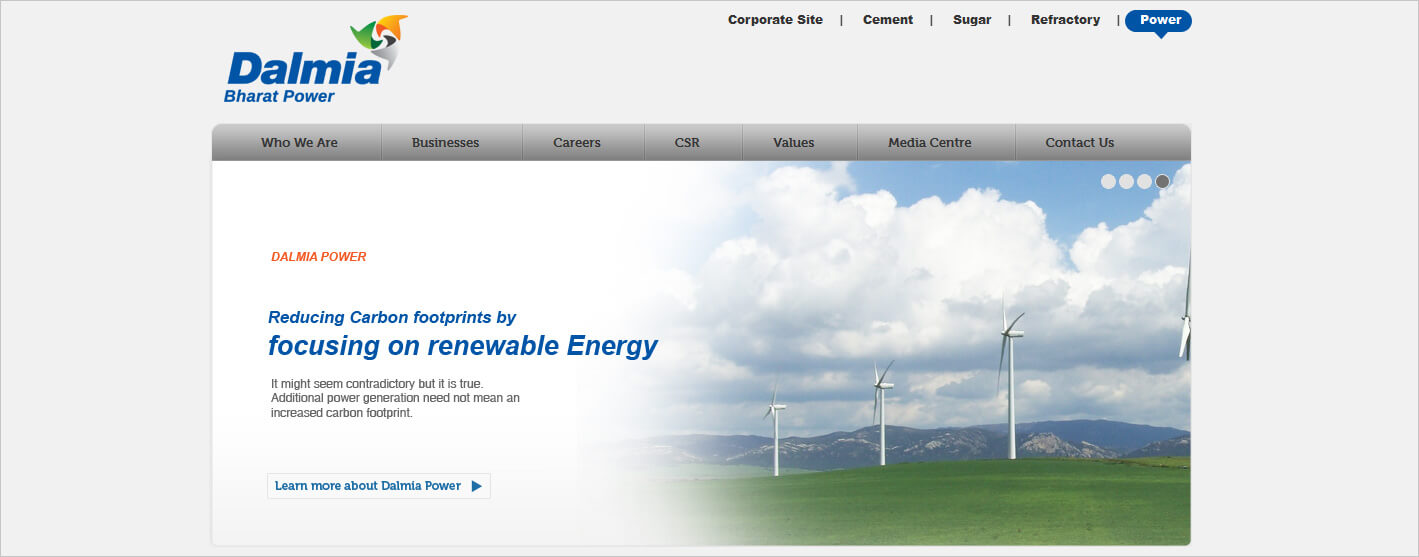The width and height of the screenshot is (1419, 557).
Task: Open the Who We Are menu
Action: click(299, 143)
